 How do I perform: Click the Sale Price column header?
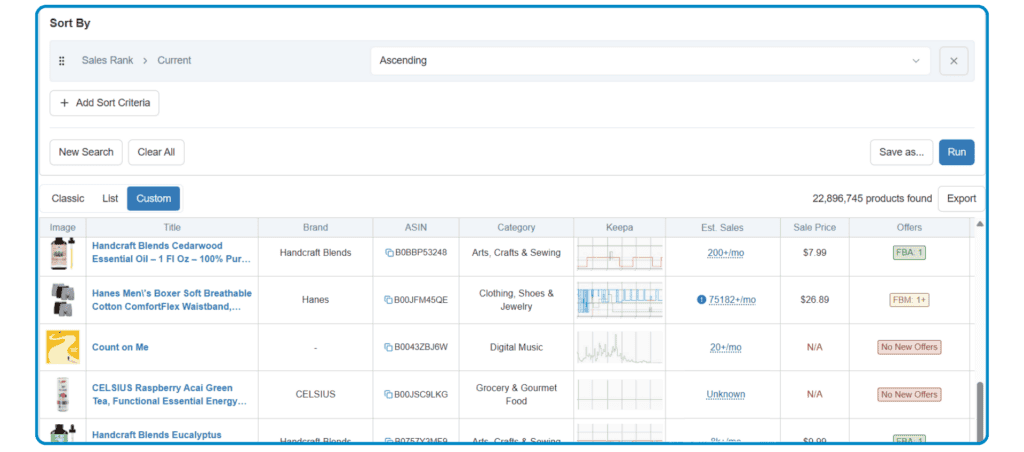(x=814, y=227)
